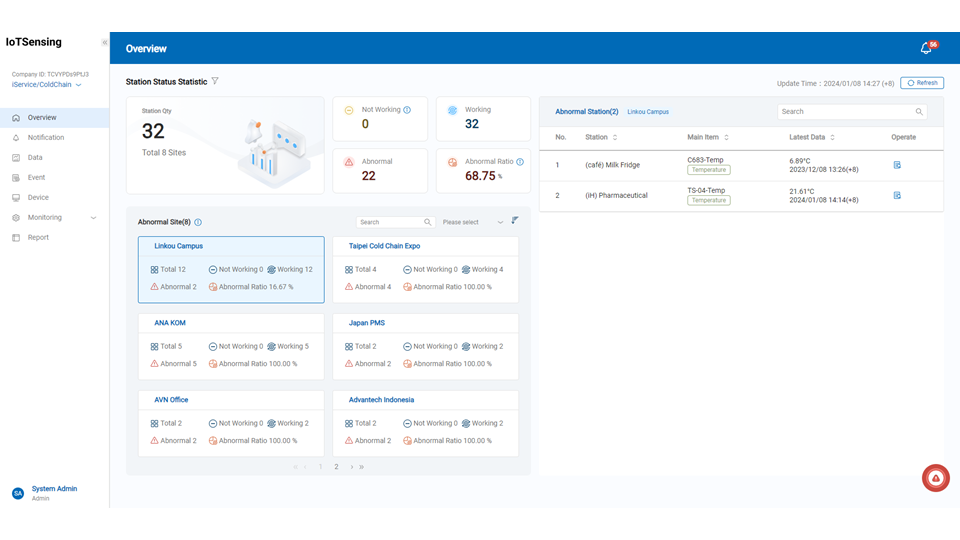This screenshot has width=960, height=540.
Task: Click the red floating alarm button
Action: [935, 478]
